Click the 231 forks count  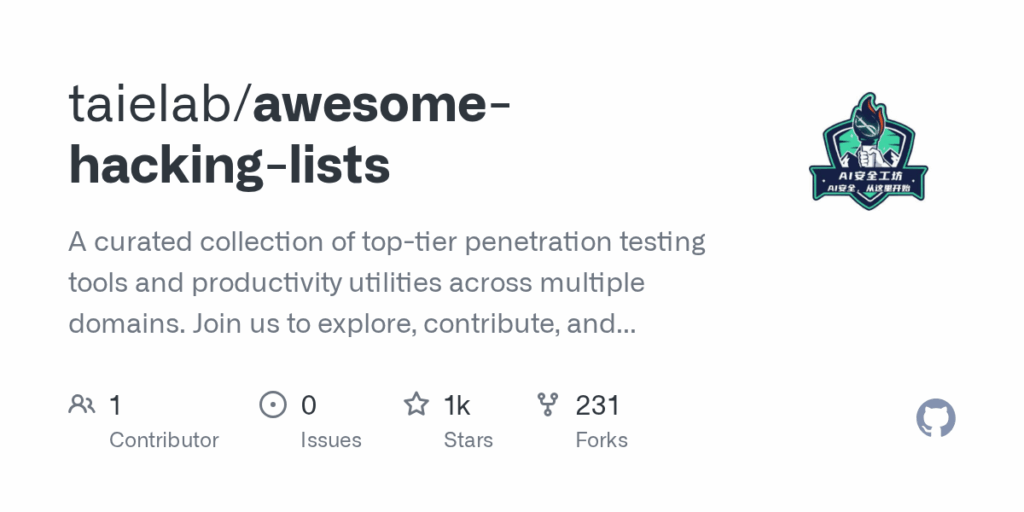[597, 405]
